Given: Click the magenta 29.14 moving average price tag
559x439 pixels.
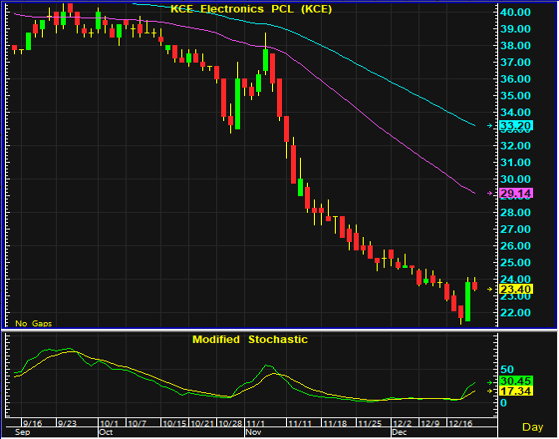Looking at the screenshot, I should tap(516, 193).
